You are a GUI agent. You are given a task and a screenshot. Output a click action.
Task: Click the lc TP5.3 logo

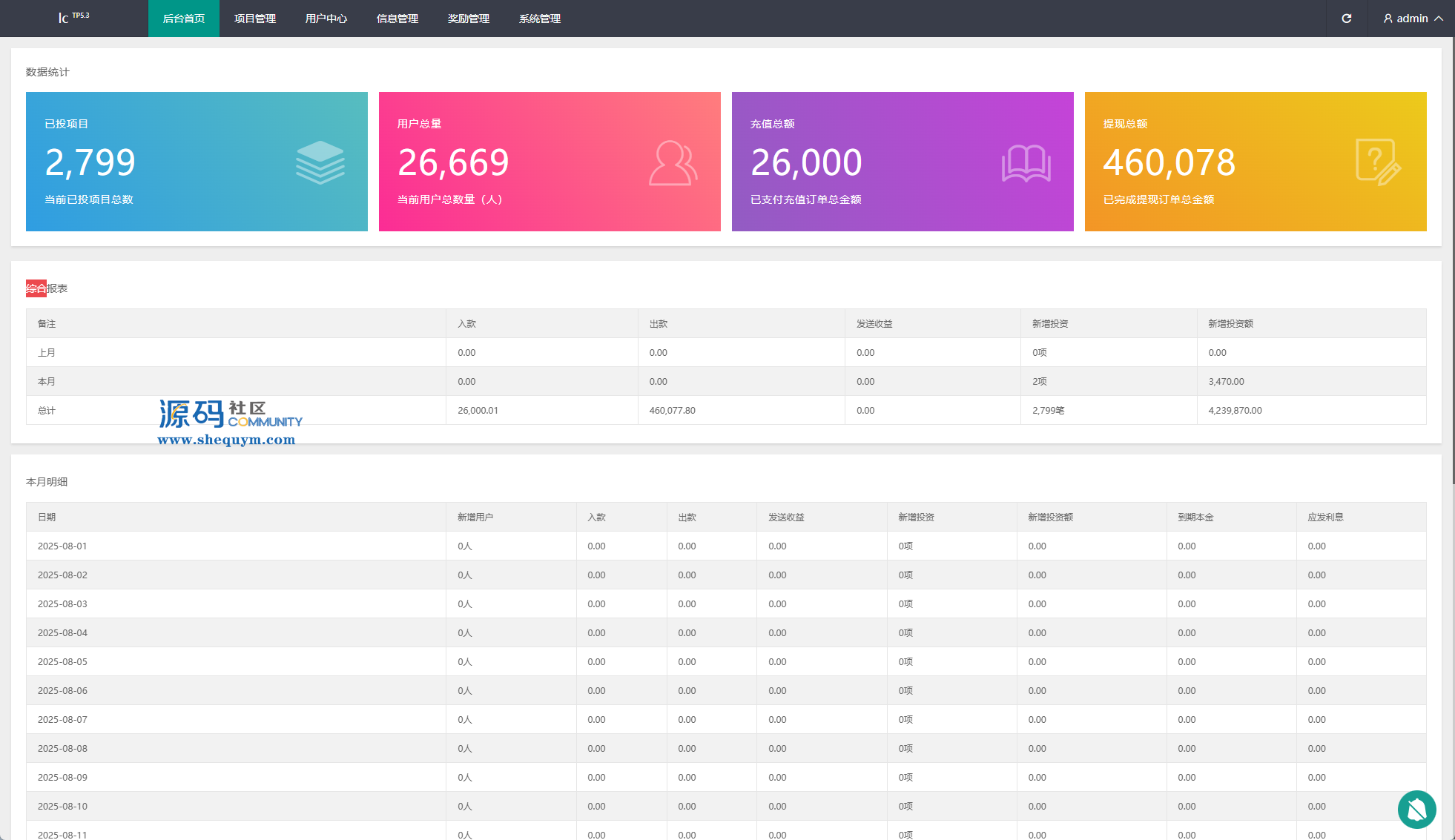[73, 17]
